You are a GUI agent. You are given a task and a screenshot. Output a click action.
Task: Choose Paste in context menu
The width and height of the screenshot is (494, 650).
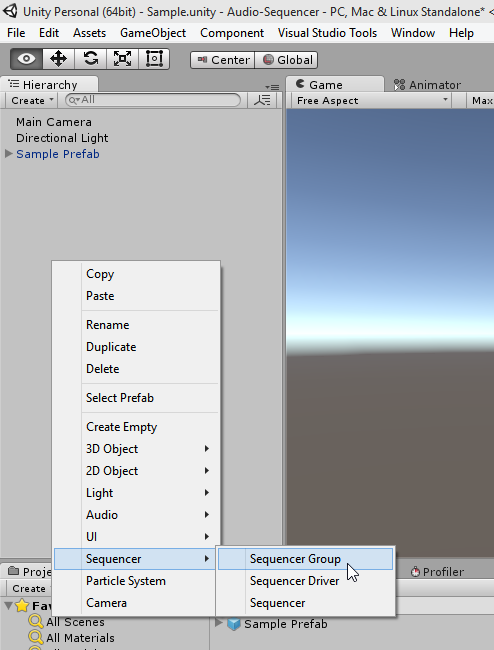click(x=137, y=296)
